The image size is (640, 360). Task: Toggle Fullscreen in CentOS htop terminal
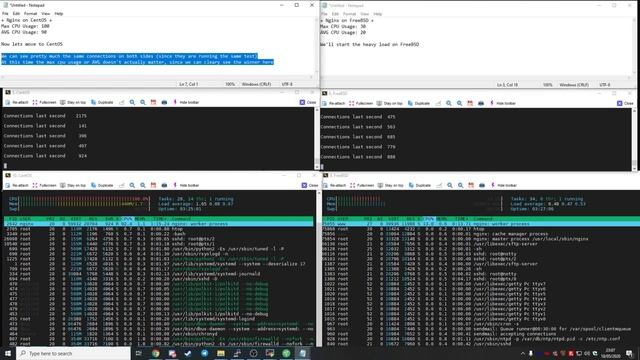click(x=44, y=185)
